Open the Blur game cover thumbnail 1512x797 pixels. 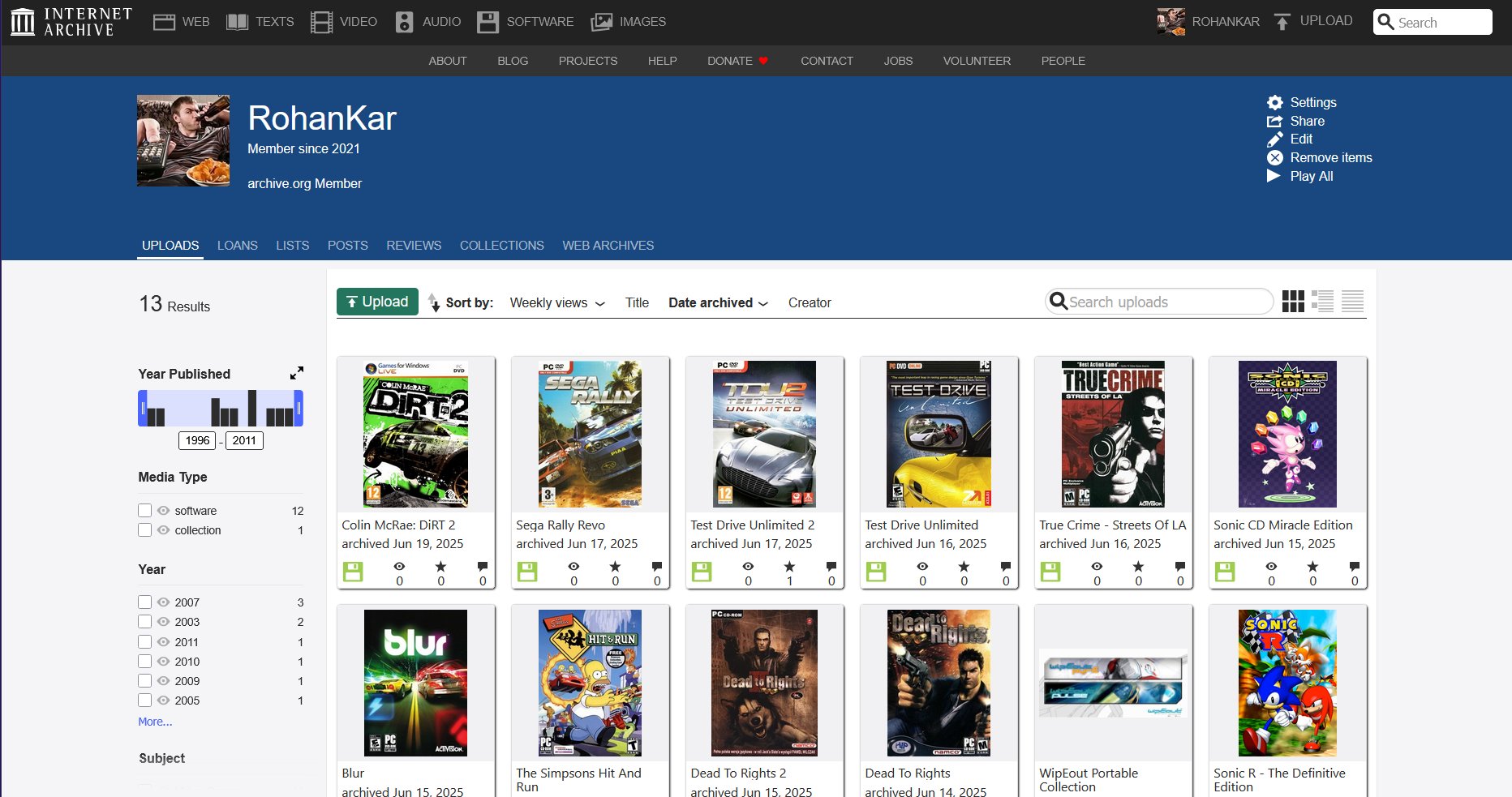(x=415, y=683)
